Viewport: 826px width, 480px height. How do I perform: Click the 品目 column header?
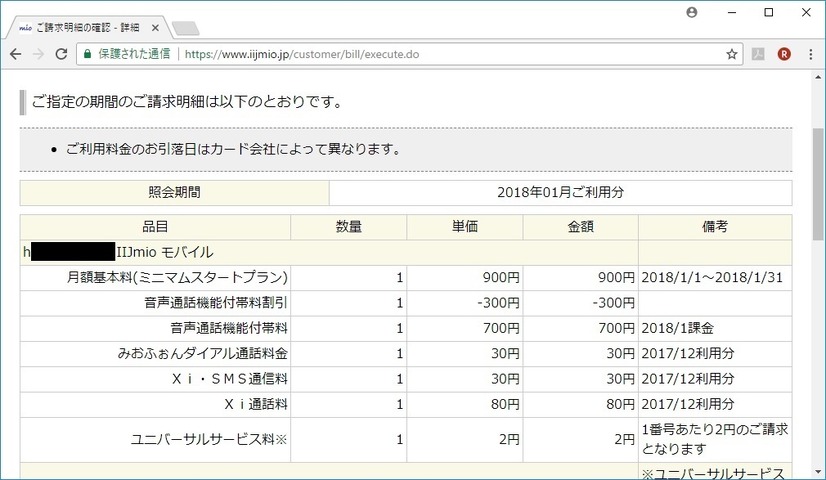(155, 227)
